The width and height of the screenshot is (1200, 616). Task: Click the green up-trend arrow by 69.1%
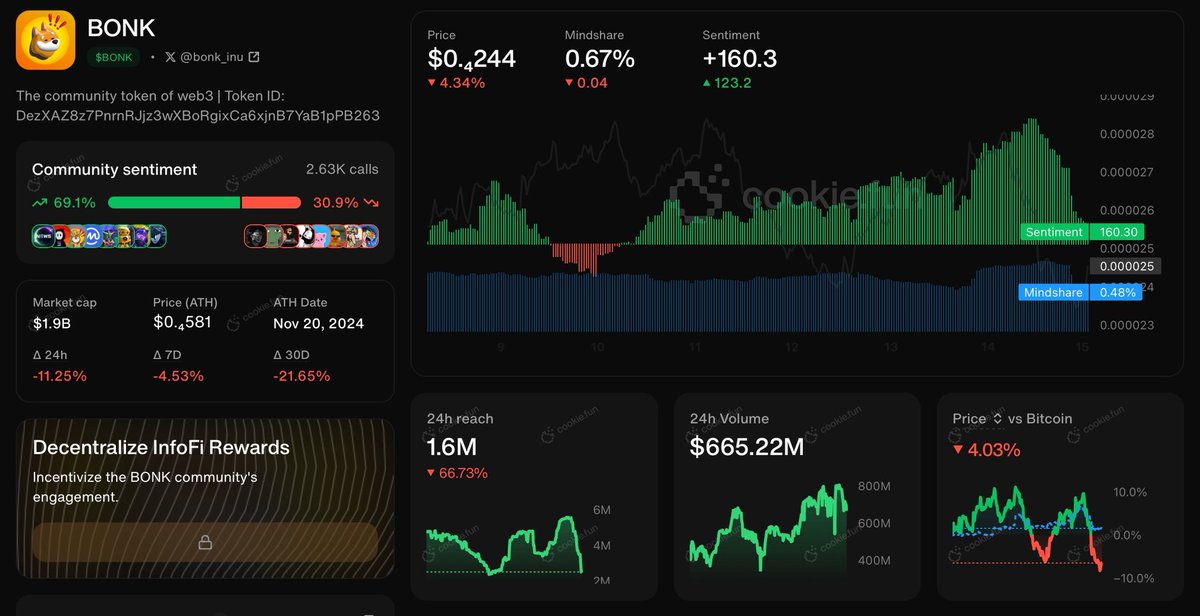pyautogui.click(x=40, y=203)
